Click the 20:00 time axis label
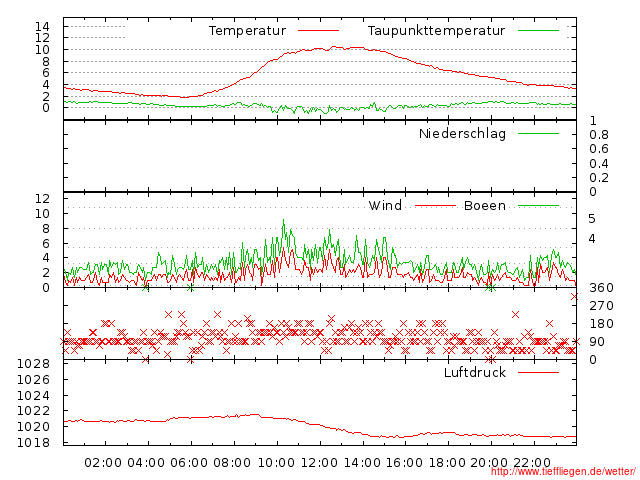This screenshot has width=640, height=480. [x=489, y=463]
